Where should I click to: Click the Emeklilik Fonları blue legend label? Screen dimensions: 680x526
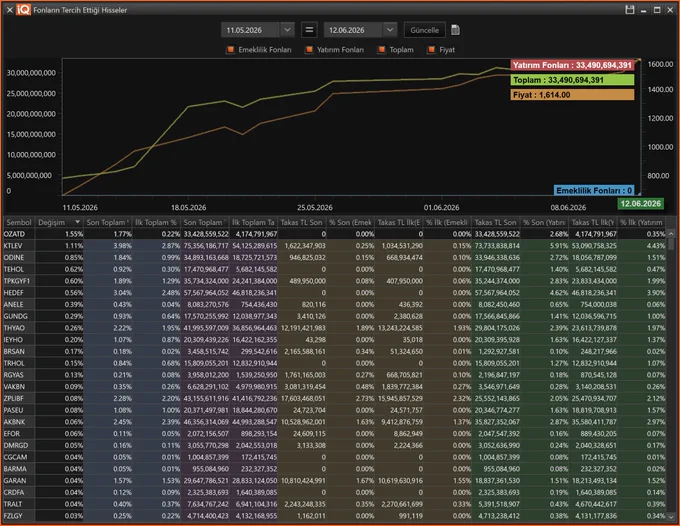pos(594,190)
